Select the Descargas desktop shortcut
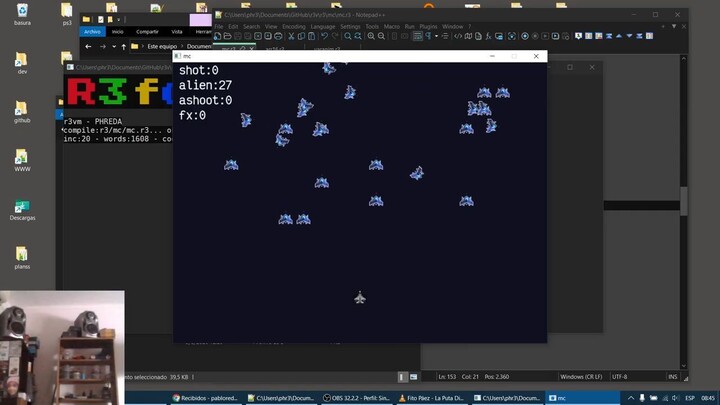The height and width of the screenshot is (405, 720). pos(22,210)
